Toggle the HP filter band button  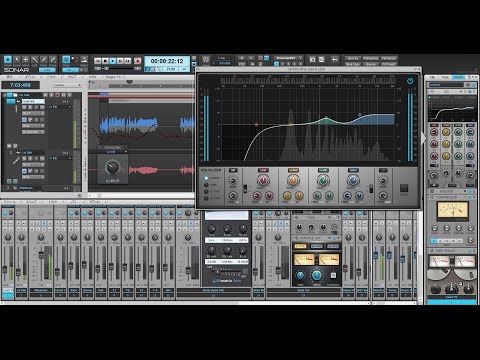[233, 170]
